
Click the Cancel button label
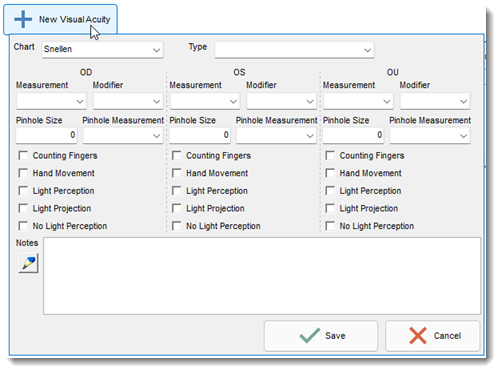(x=447, y=336)
